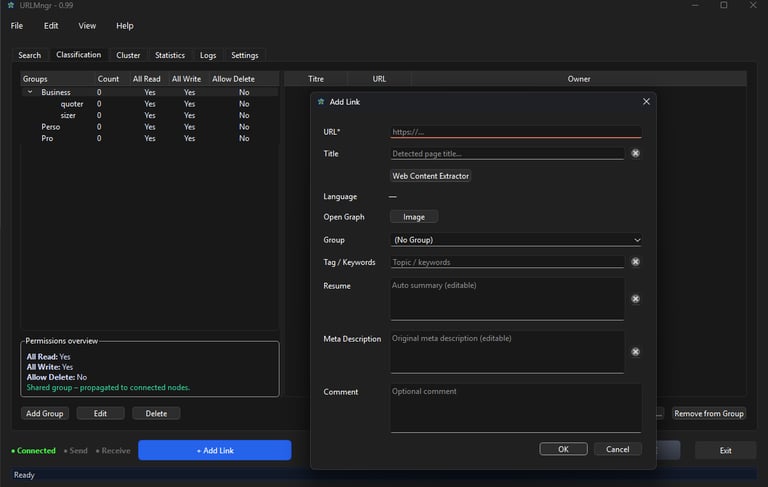Click the Add Link dialog title icon
The height and width of the screenshot is (487, 768).
(321, 102)
